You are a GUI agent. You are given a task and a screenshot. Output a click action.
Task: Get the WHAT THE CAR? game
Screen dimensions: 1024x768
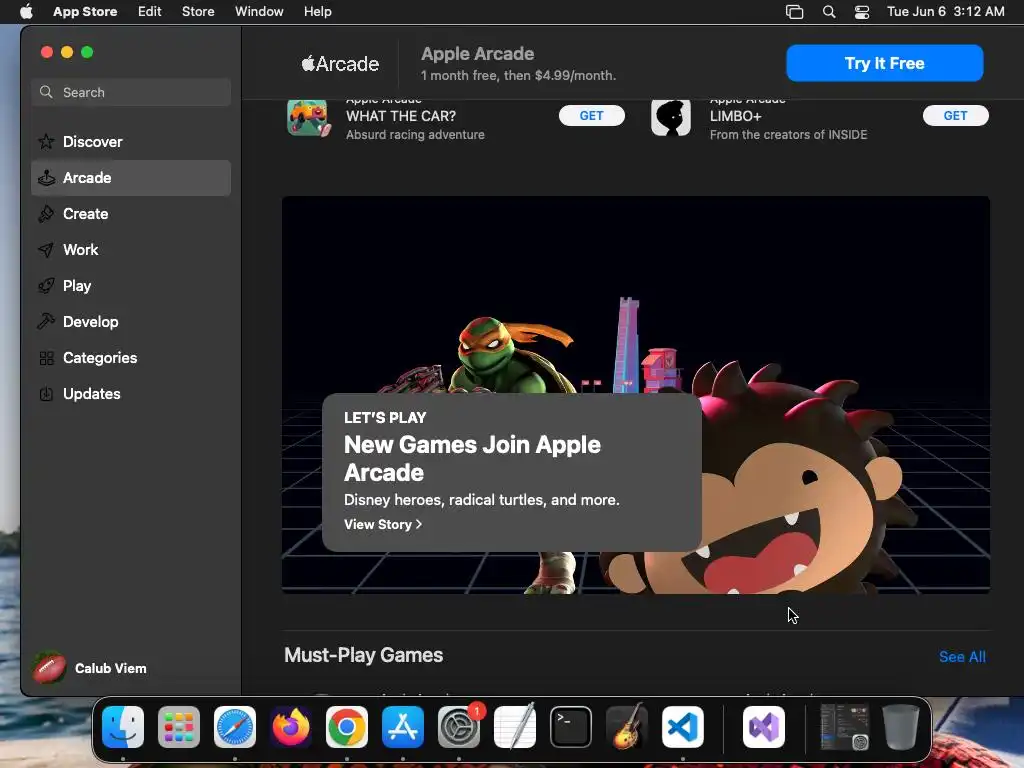[x=592, y=116]
